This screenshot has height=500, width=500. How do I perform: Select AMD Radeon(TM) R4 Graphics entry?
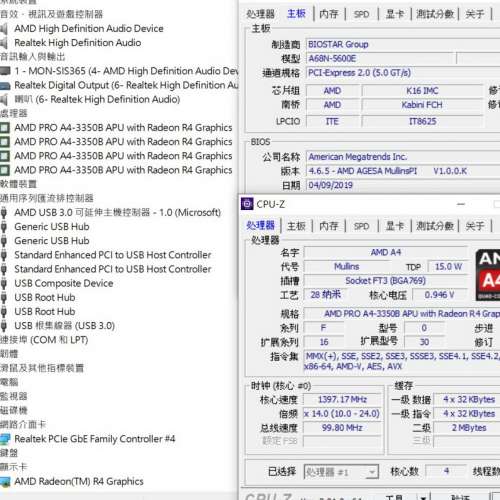coord(79,482)
